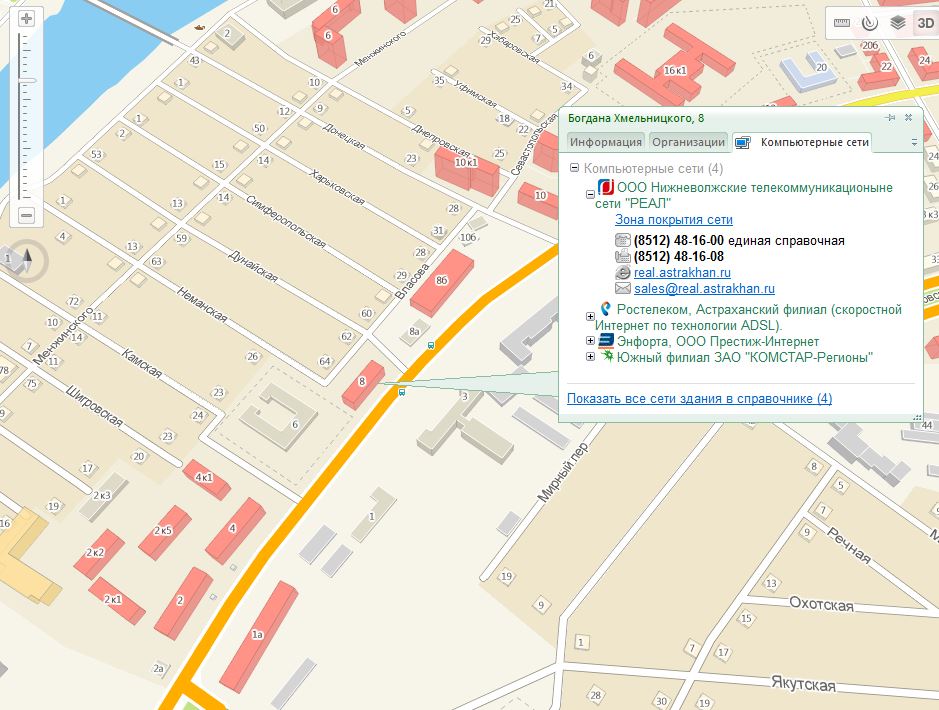
Task: Click the Камская street label
Action: (x=141, y=363)
